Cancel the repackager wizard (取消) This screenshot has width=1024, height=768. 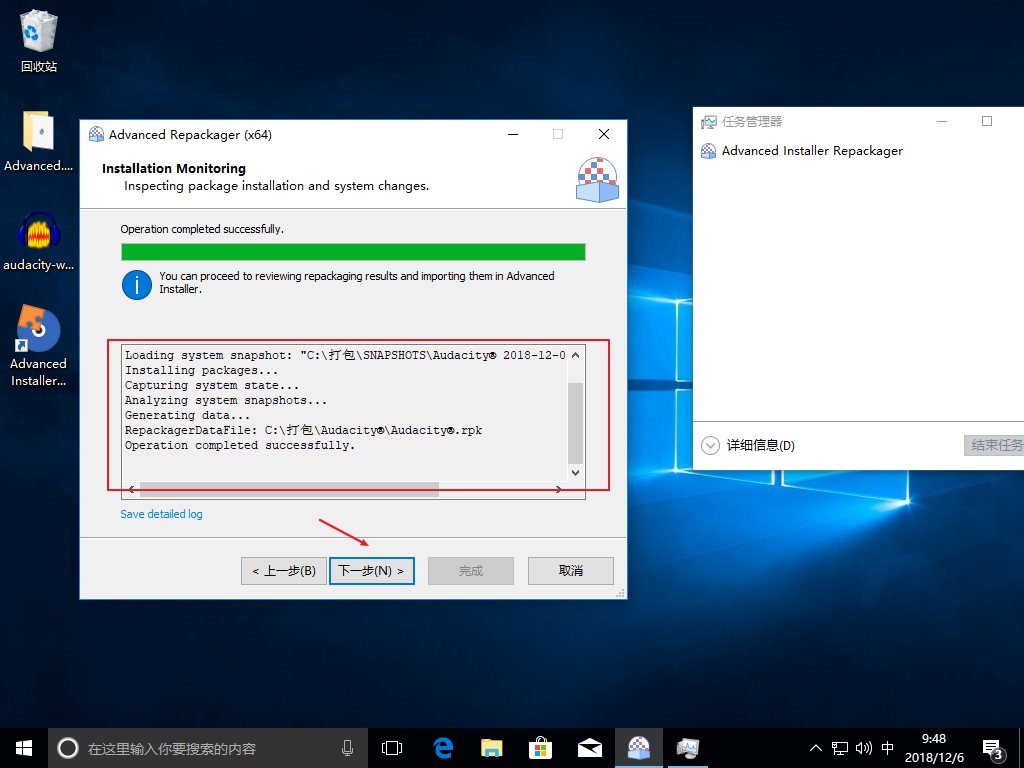click(571, 571)
